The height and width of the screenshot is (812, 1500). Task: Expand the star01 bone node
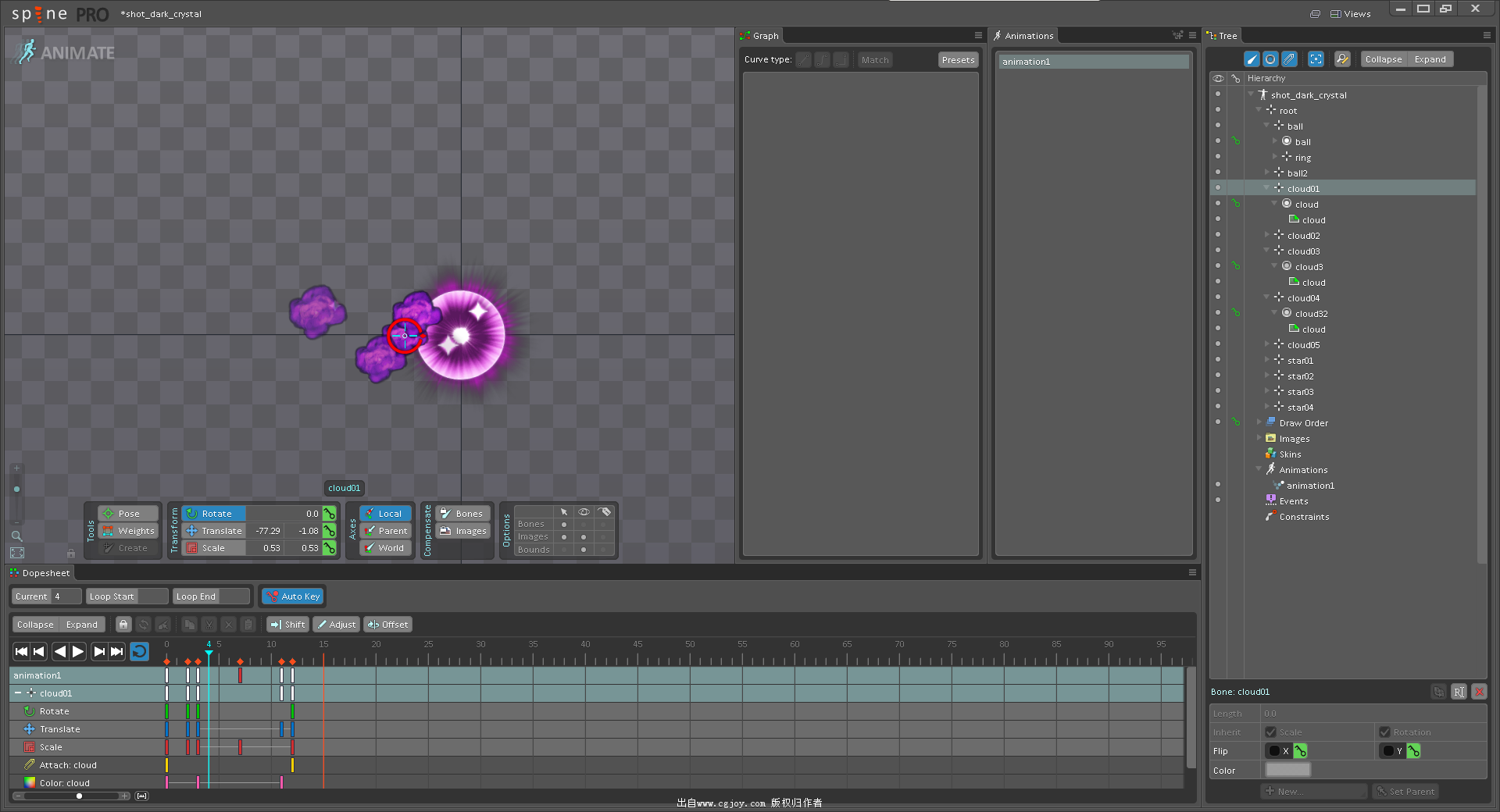[x=1267, y=360]
